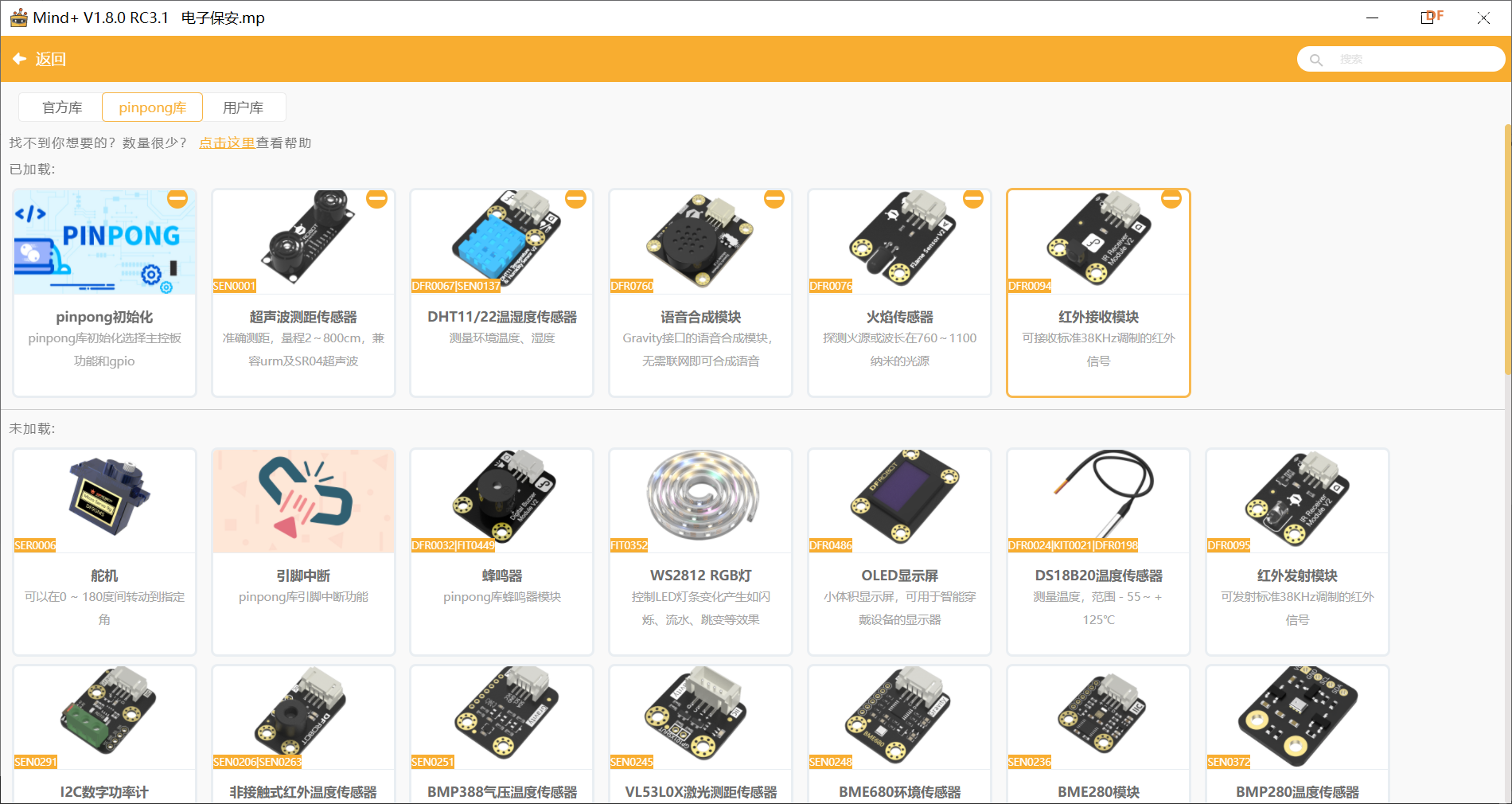Click the DFR0076 flame sensor image
The width and height of the screenshot is (1512, 804).
(x=900, y=242)
